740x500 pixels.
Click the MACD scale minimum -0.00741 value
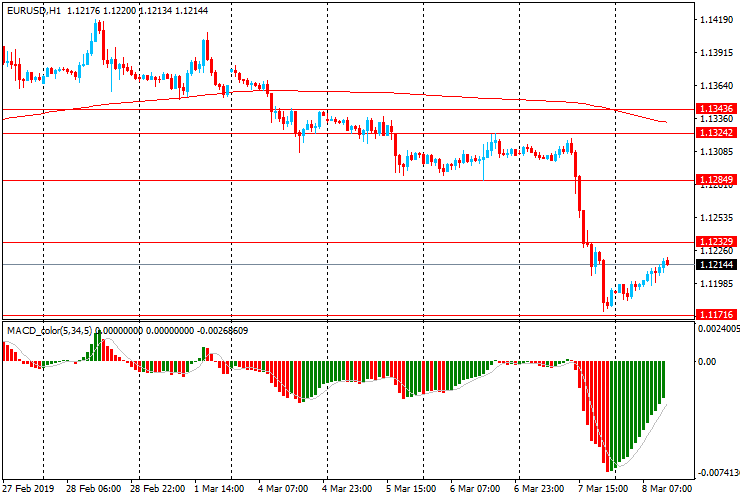point(719,473)
